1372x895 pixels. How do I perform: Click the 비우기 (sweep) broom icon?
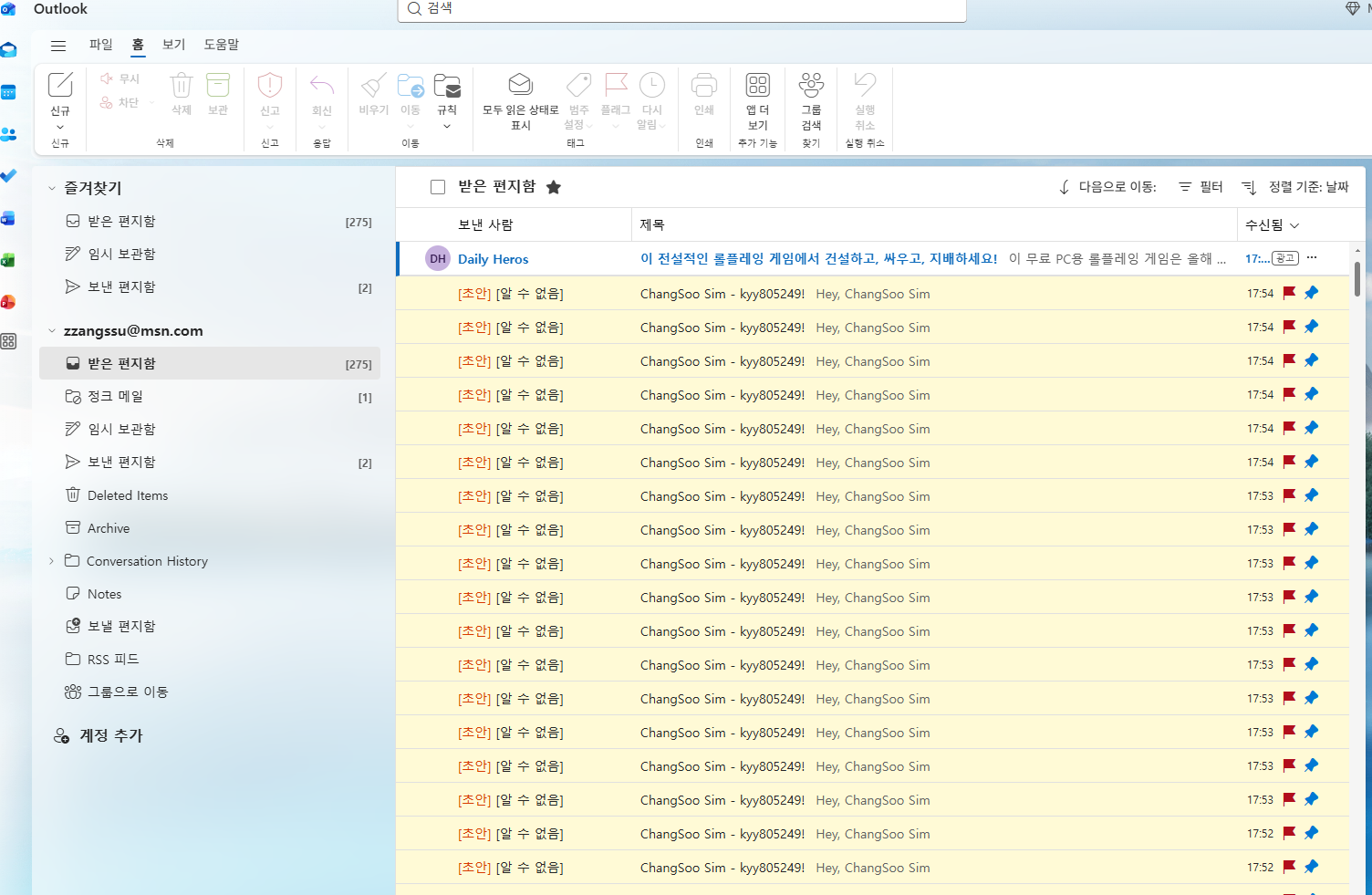tap(373, 85)
